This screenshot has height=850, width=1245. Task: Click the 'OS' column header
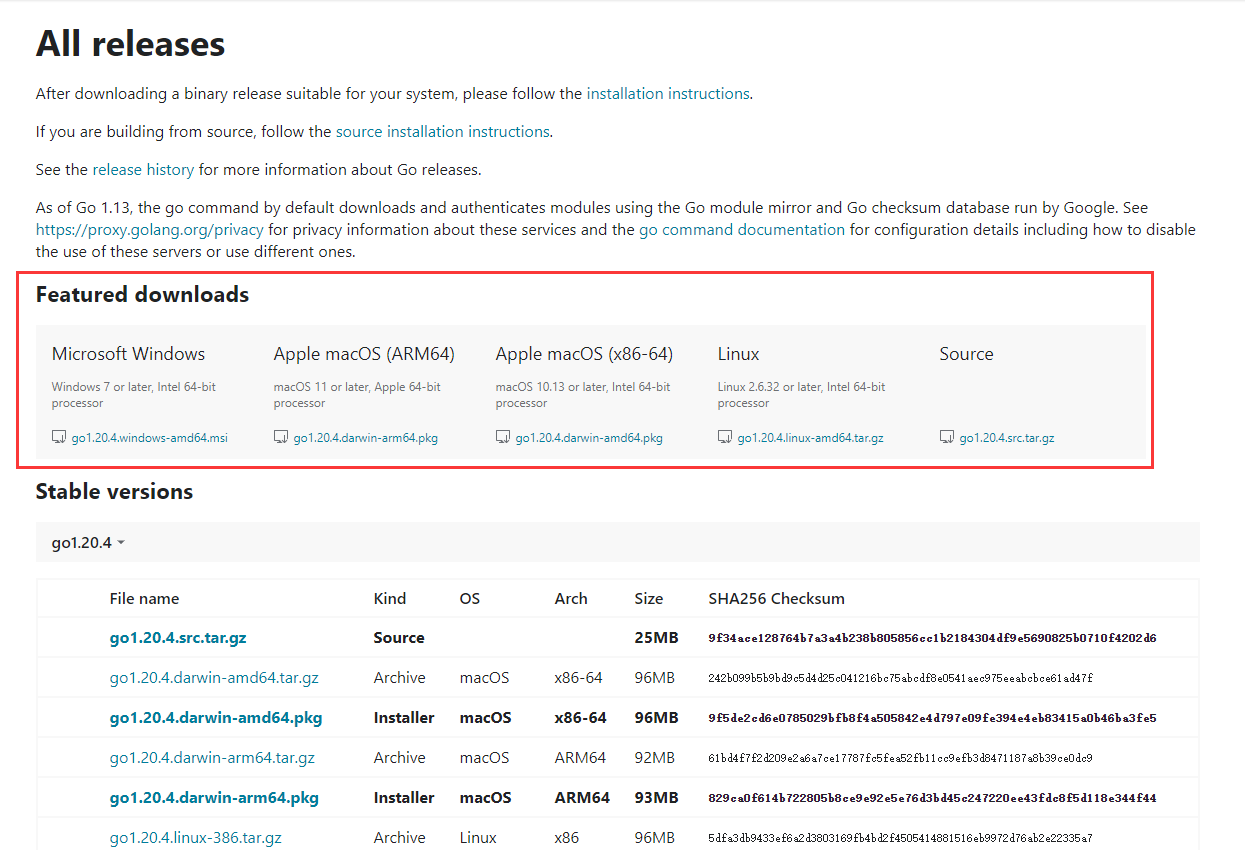(x=470, y=598)
